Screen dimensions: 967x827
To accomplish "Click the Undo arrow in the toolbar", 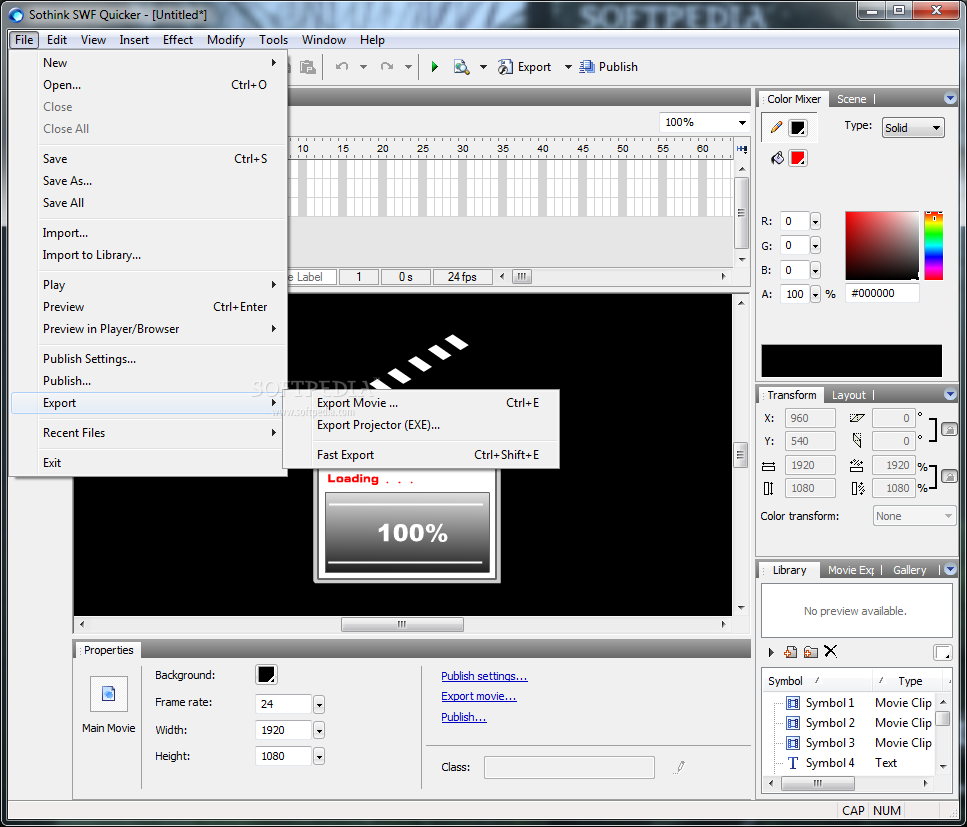I will [x=342, y=67].
